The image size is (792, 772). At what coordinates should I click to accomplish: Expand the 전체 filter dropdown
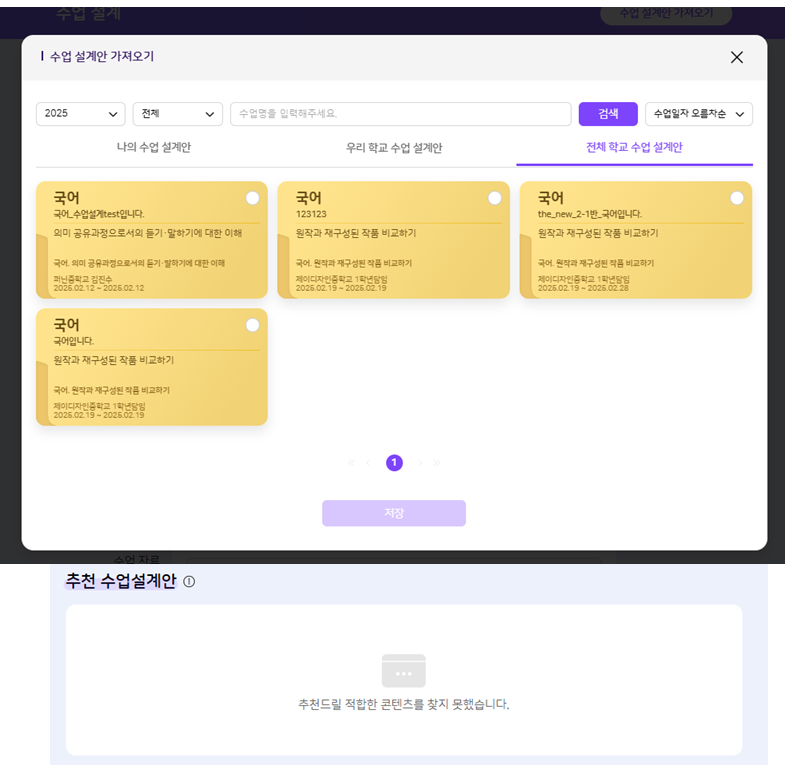(177, 114)
